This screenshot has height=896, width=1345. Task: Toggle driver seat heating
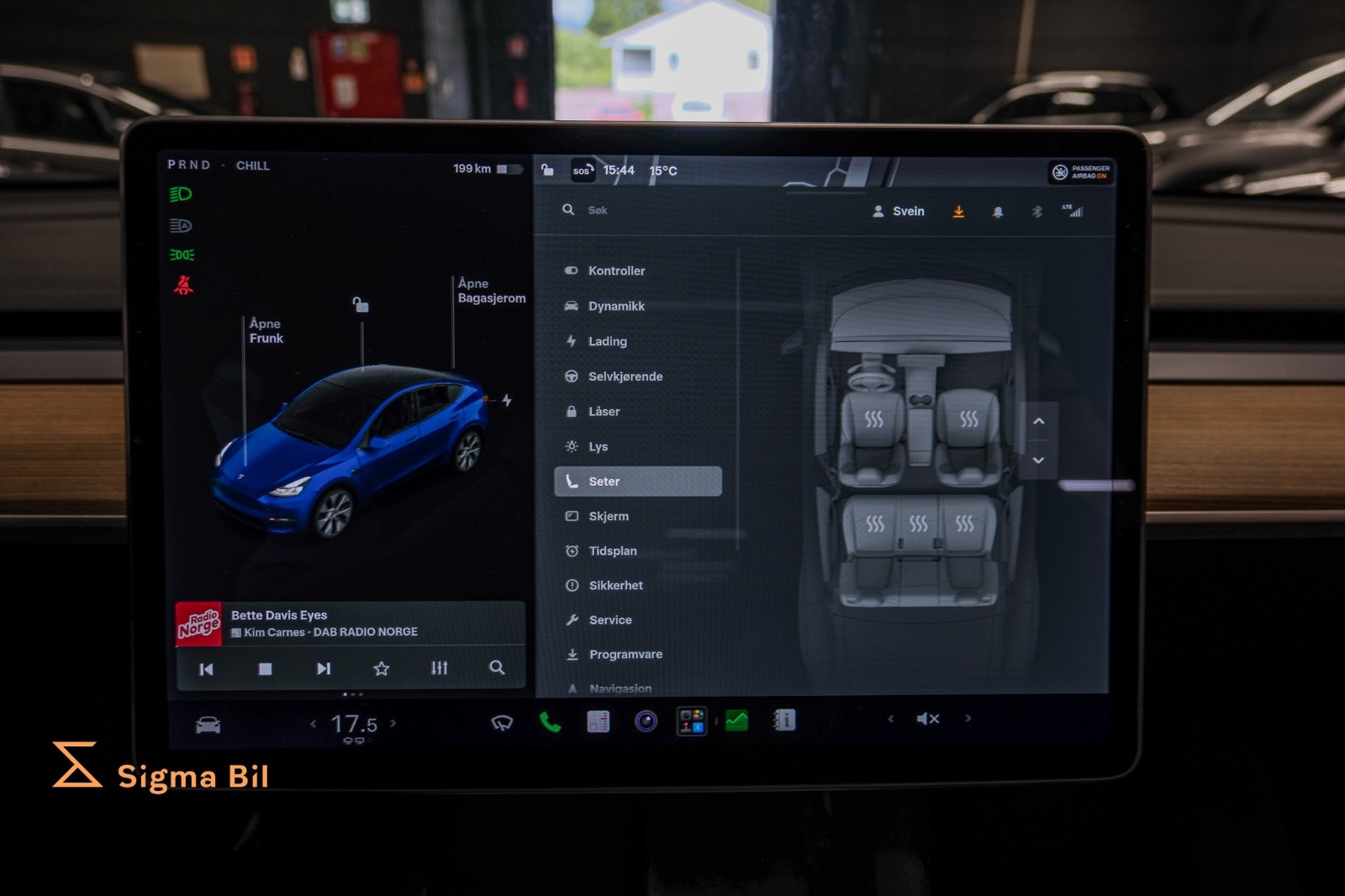(x=874, y=419)
